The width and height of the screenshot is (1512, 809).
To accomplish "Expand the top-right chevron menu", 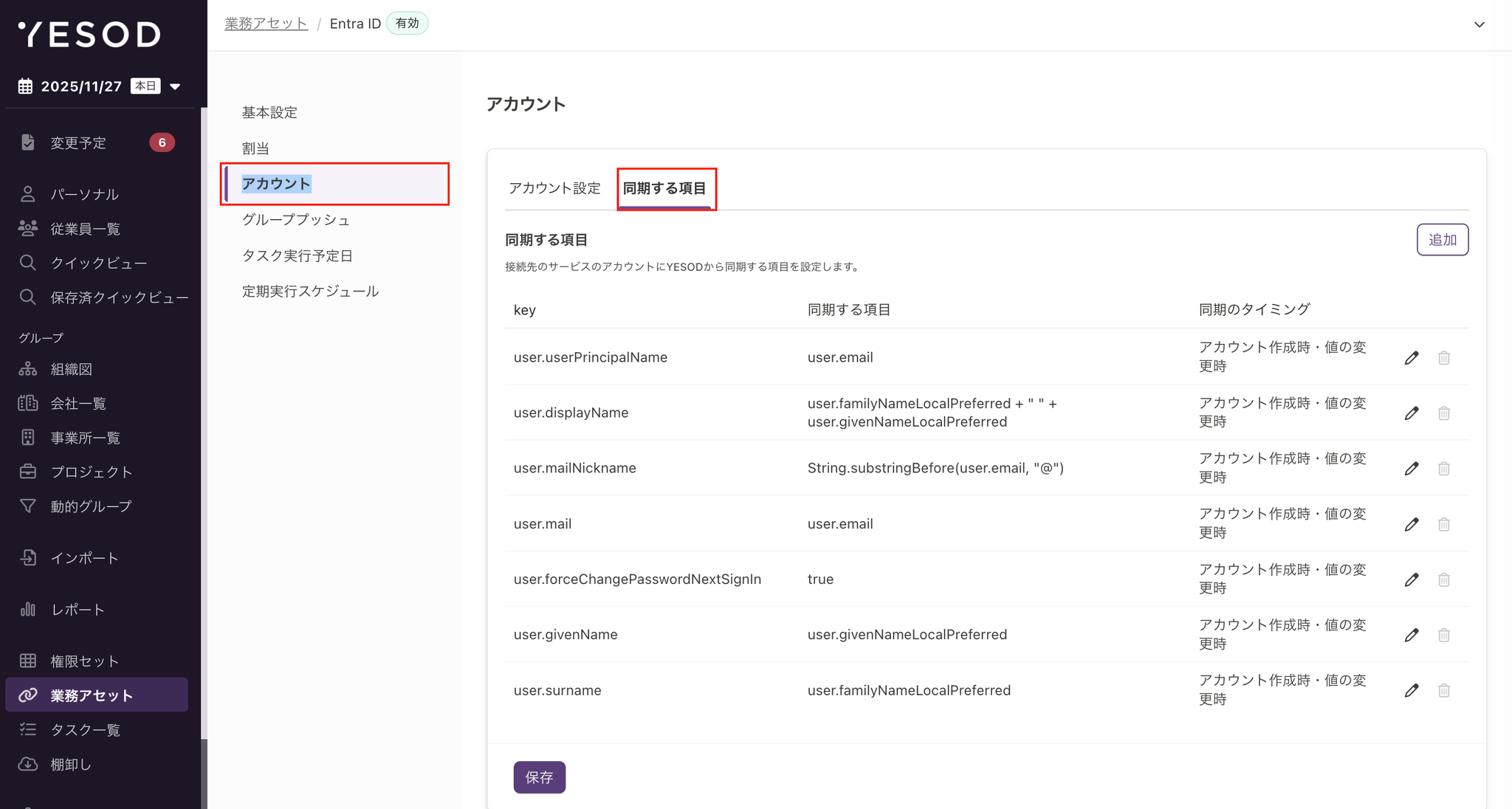I will [x=1479, y=24].
